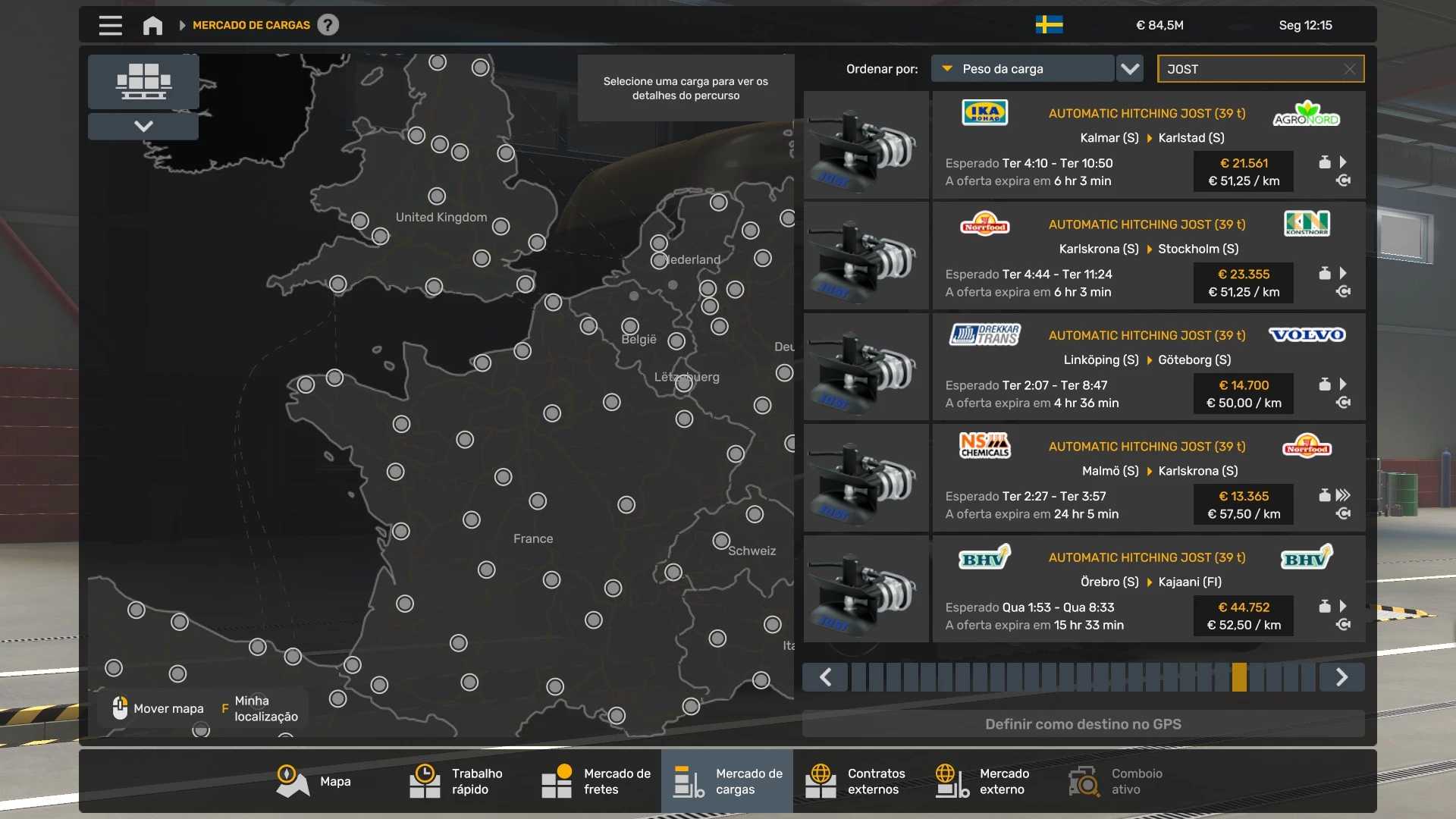Click the Swedish flag icon

tap(1049, 25)
